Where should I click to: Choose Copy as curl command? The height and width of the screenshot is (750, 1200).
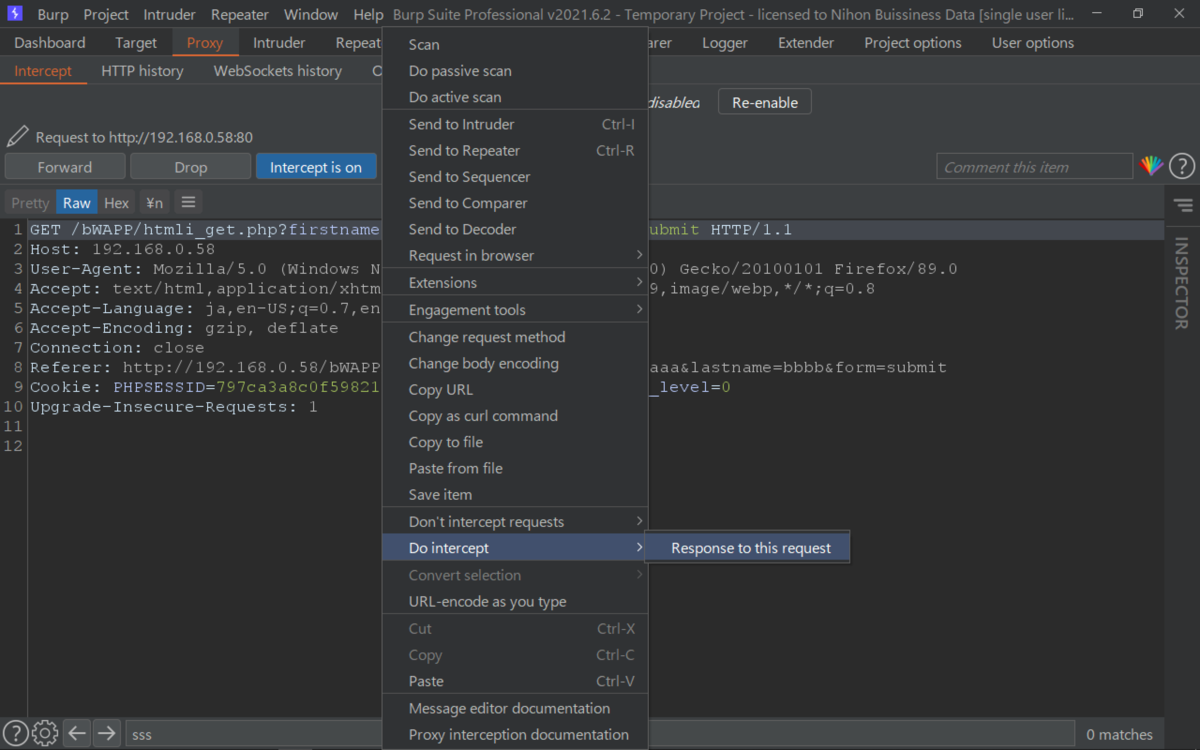pos(515,415)
